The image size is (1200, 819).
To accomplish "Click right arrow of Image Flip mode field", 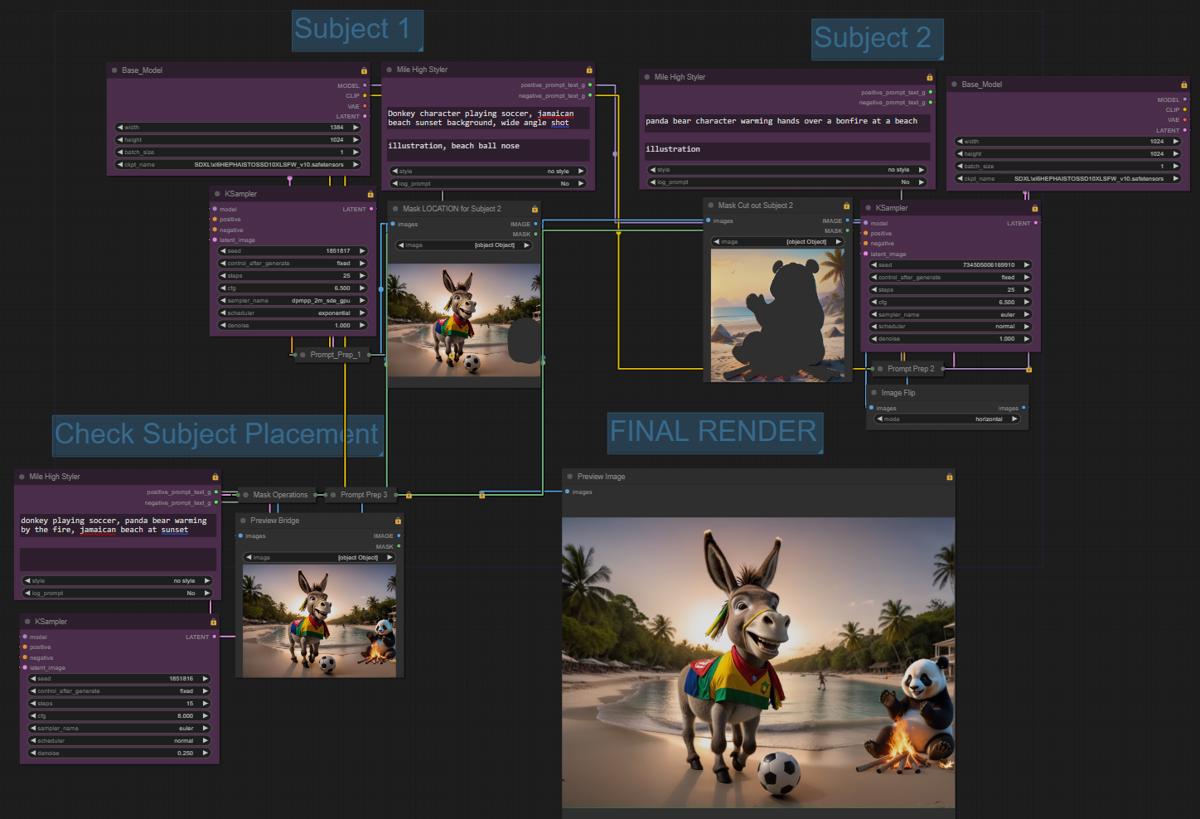I will tap(1015, 419).
